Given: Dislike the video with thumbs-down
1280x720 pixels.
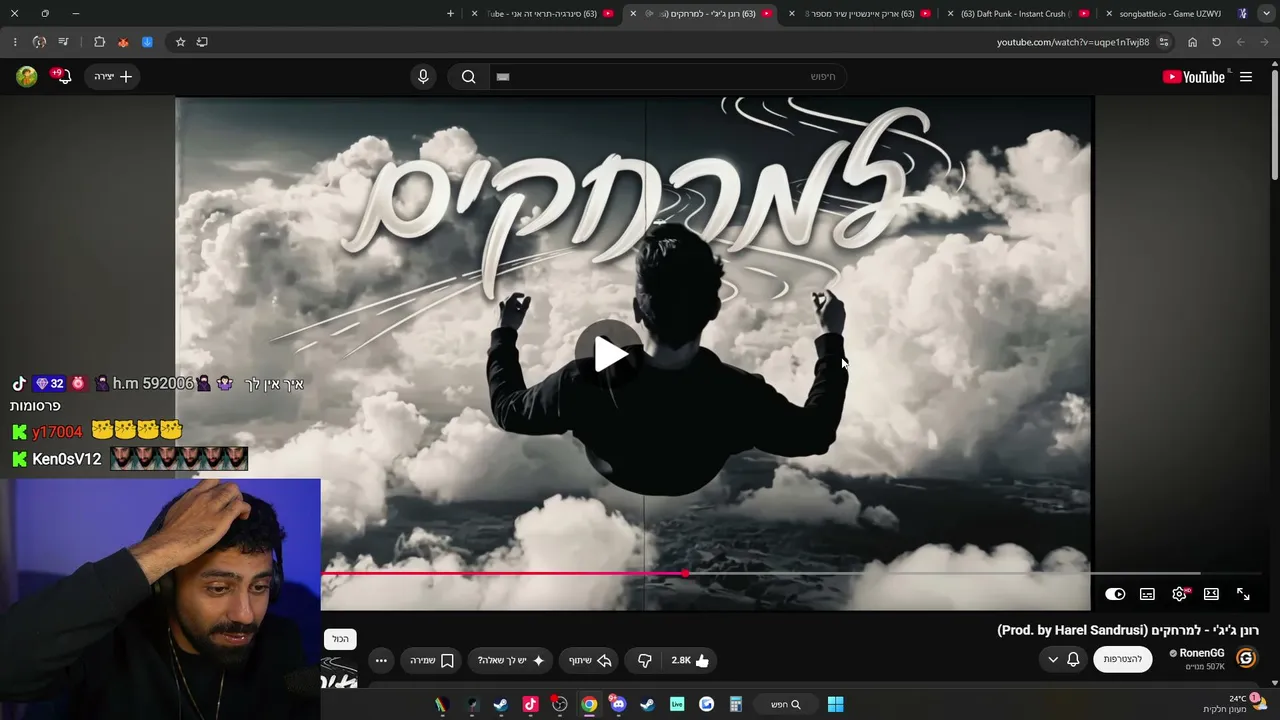Looking at the screenshot, I should coord(644,660).
